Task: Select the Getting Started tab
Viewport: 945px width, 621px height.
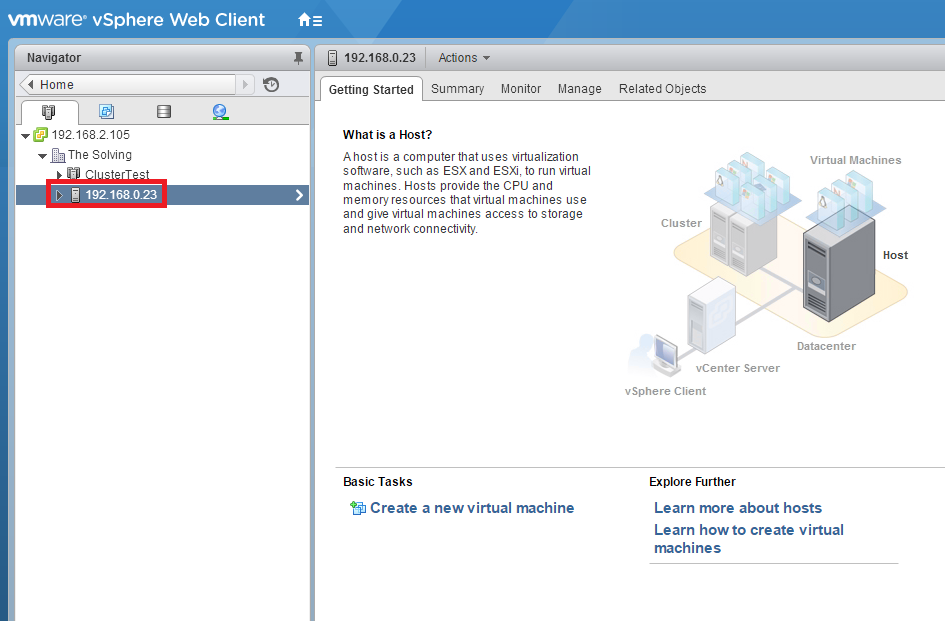Action: click(x=371, y=89)
